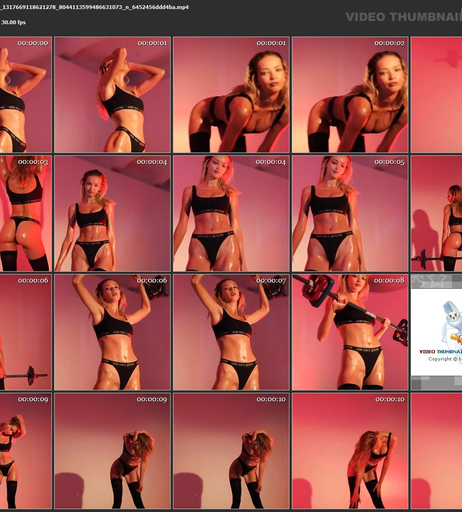Select the untimestamped back-view thumbnail with barbell

click(x=436, y=213)
